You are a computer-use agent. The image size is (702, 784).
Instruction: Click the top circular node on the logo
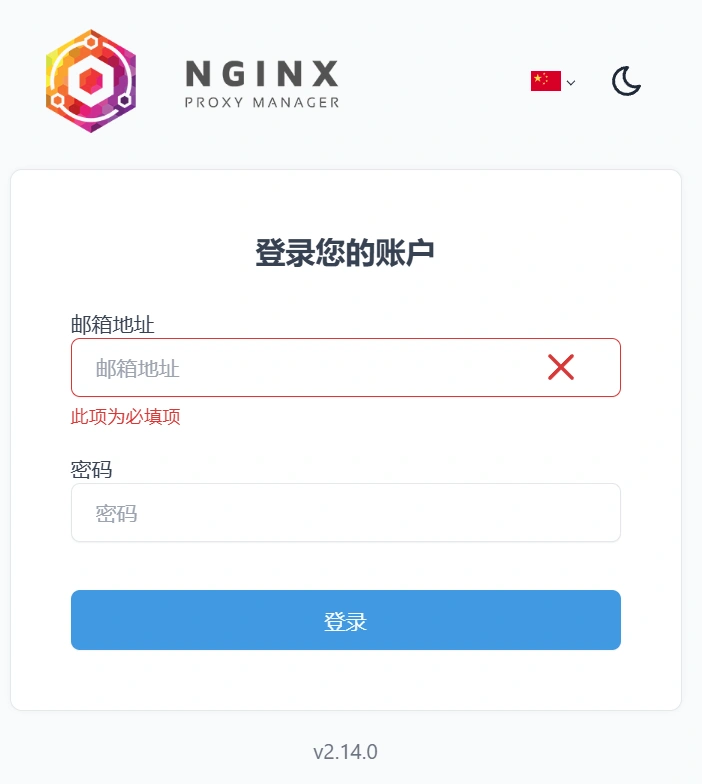(x=90, y=42)
